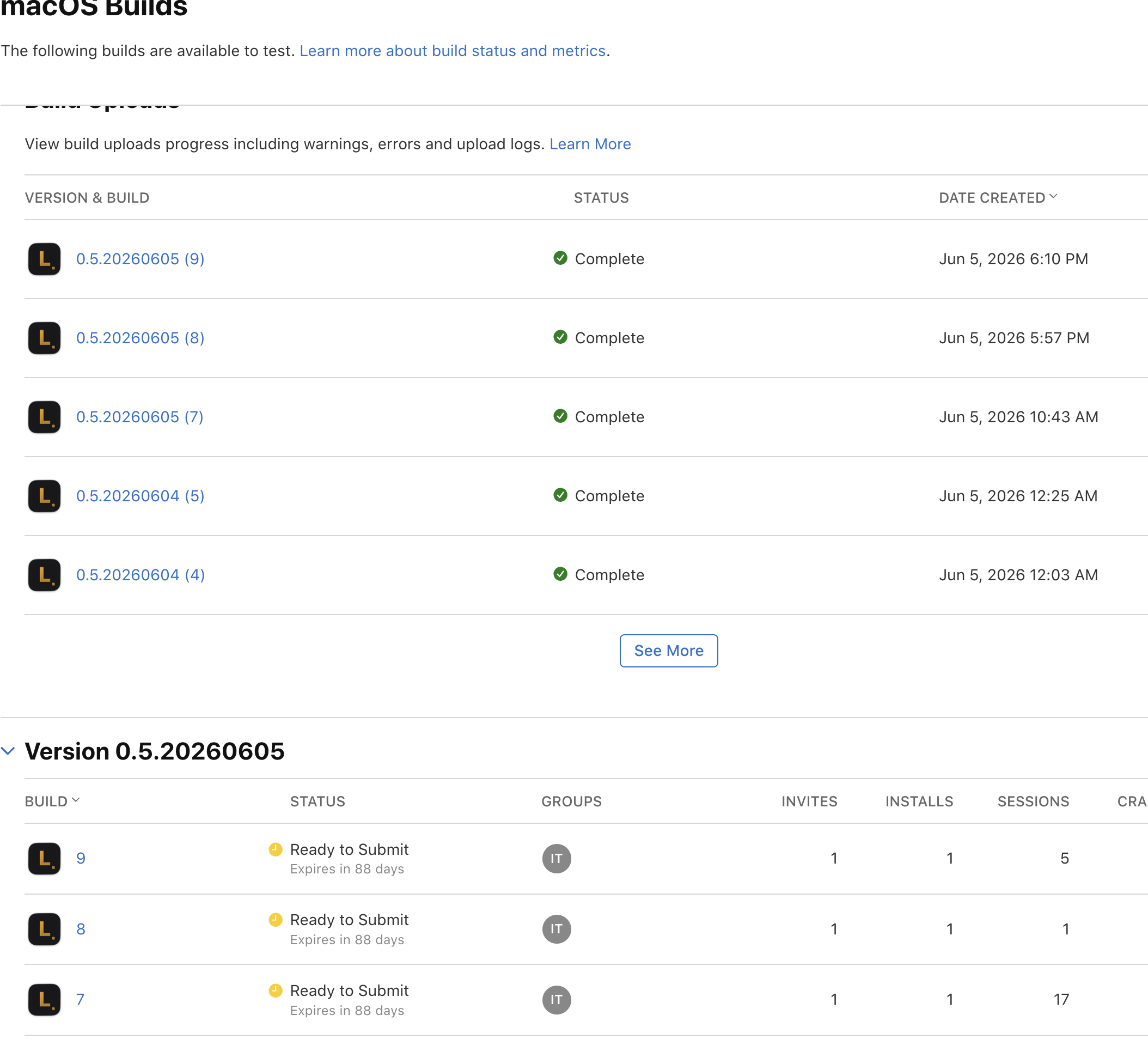This screenshot has width=1148, height=1057.
Task: Click date Jun 5, 2026 12:03 AM
Action: tap(1019, 575)
